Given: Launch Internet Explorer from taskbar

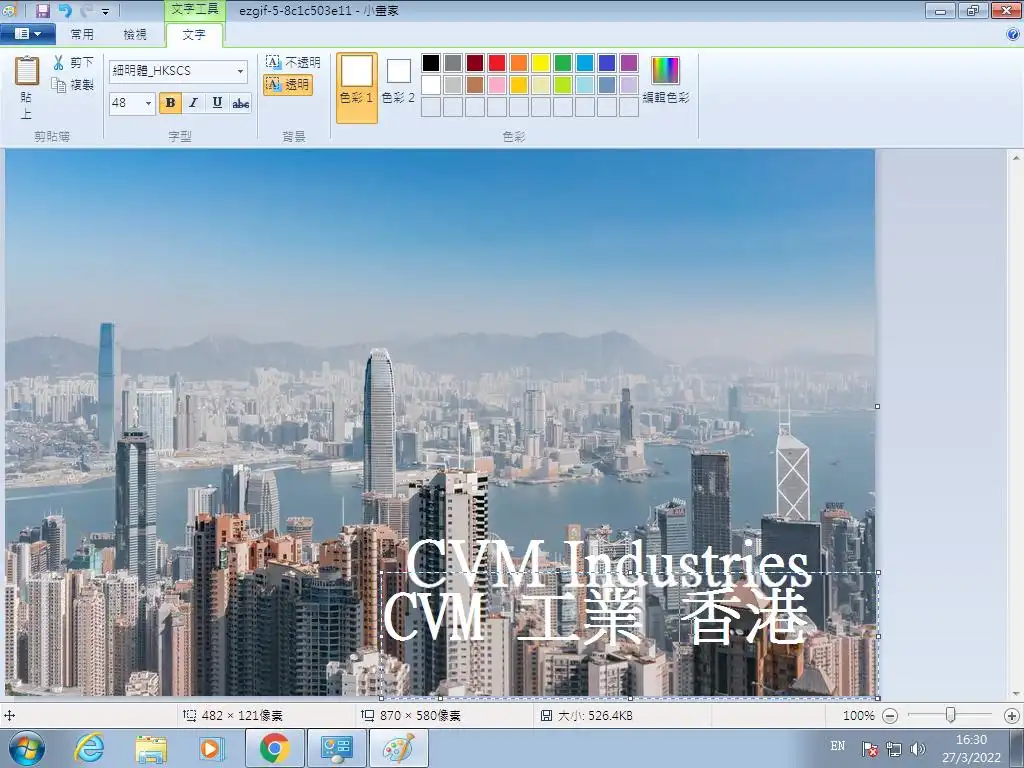Looking at the screenshot, I should click(x=89, y=748).
